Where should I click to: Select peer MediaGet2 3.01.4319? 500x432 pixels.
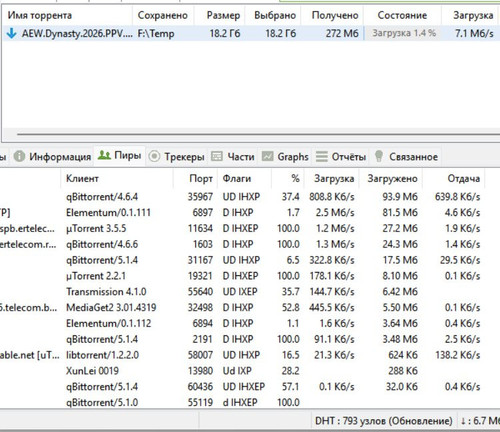tap(111, 307)
